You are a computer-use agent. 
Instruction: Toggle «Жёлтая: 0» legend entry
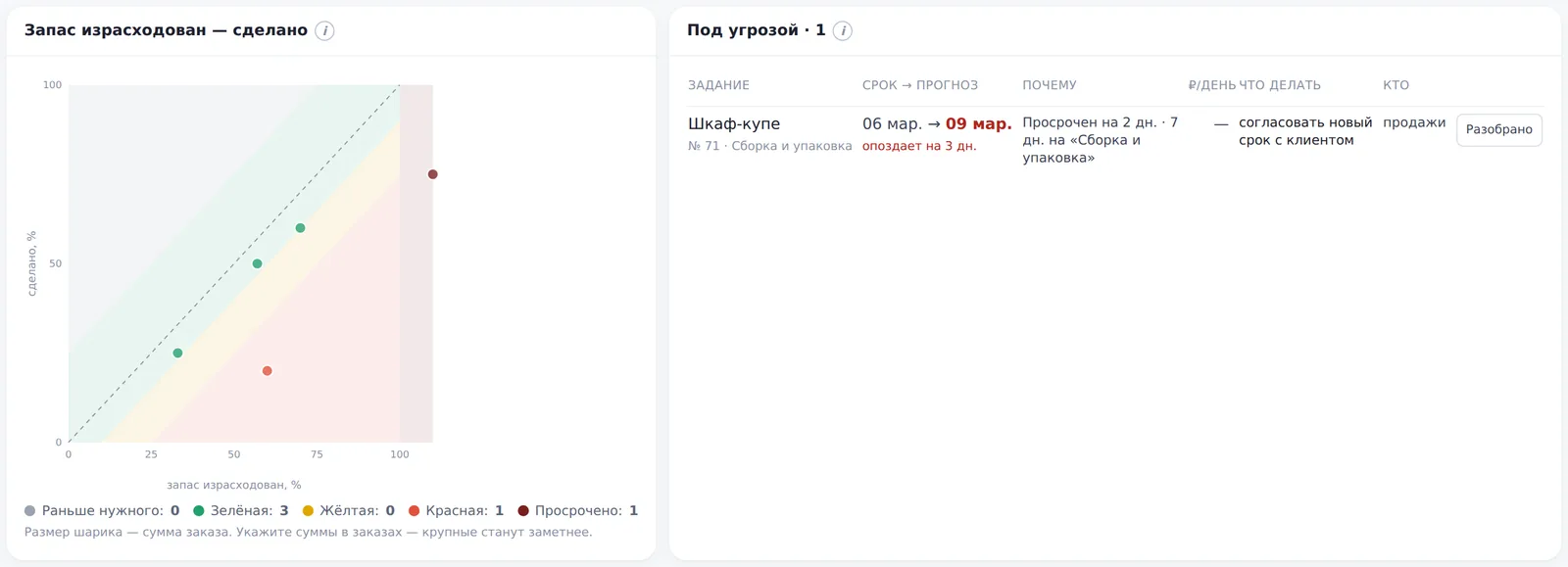tap(349, 510)
